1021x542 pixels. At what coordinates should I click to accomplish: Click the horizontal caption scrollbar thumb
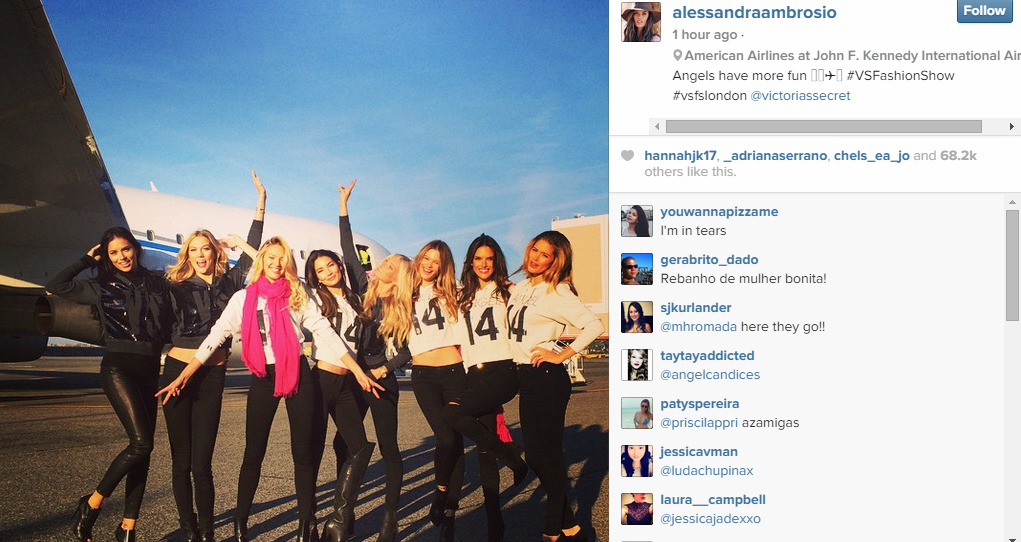(824, 126)
